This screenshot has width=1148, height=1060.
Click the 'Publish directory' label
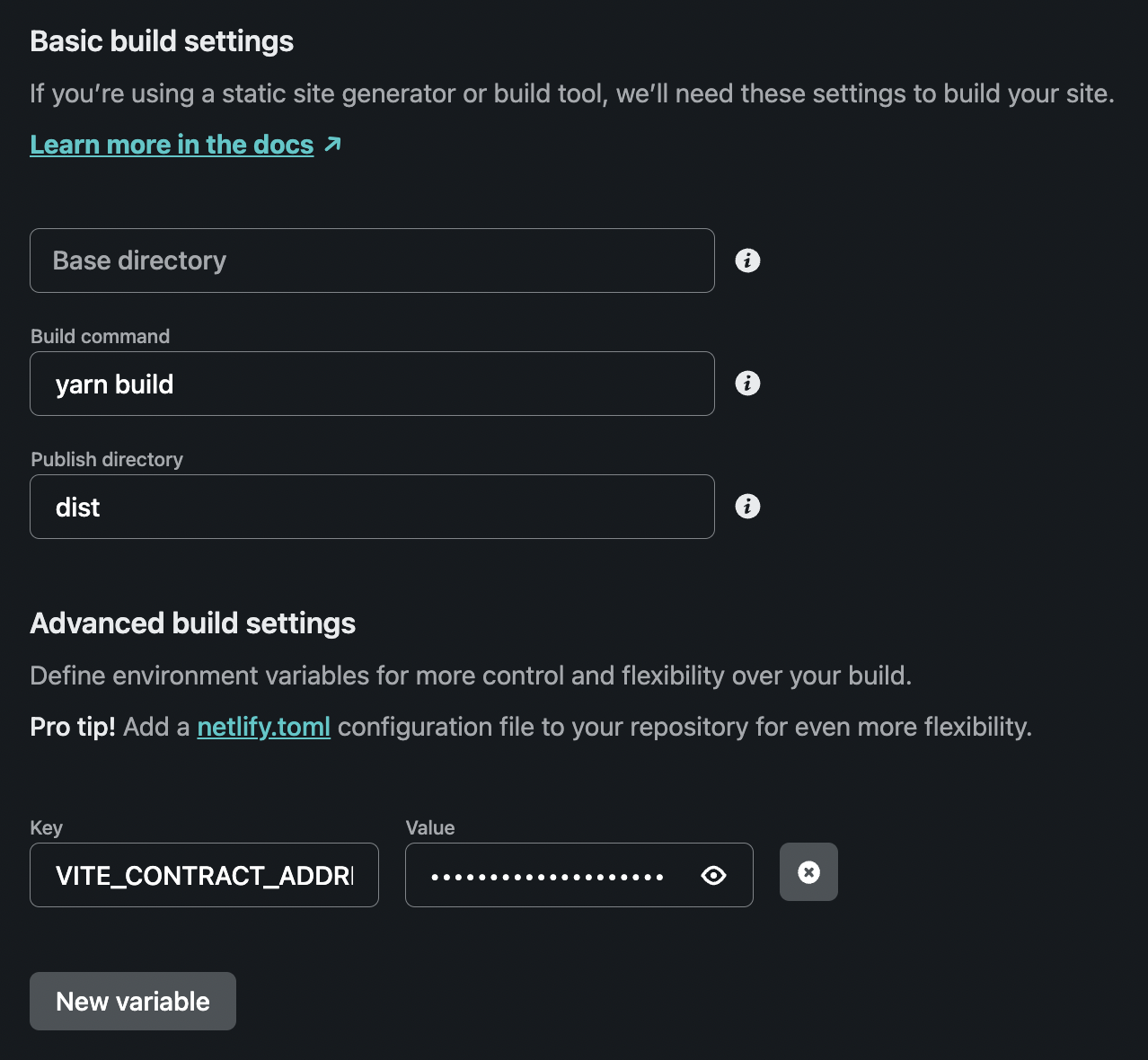pyautogui.click(x=107, y=459)
